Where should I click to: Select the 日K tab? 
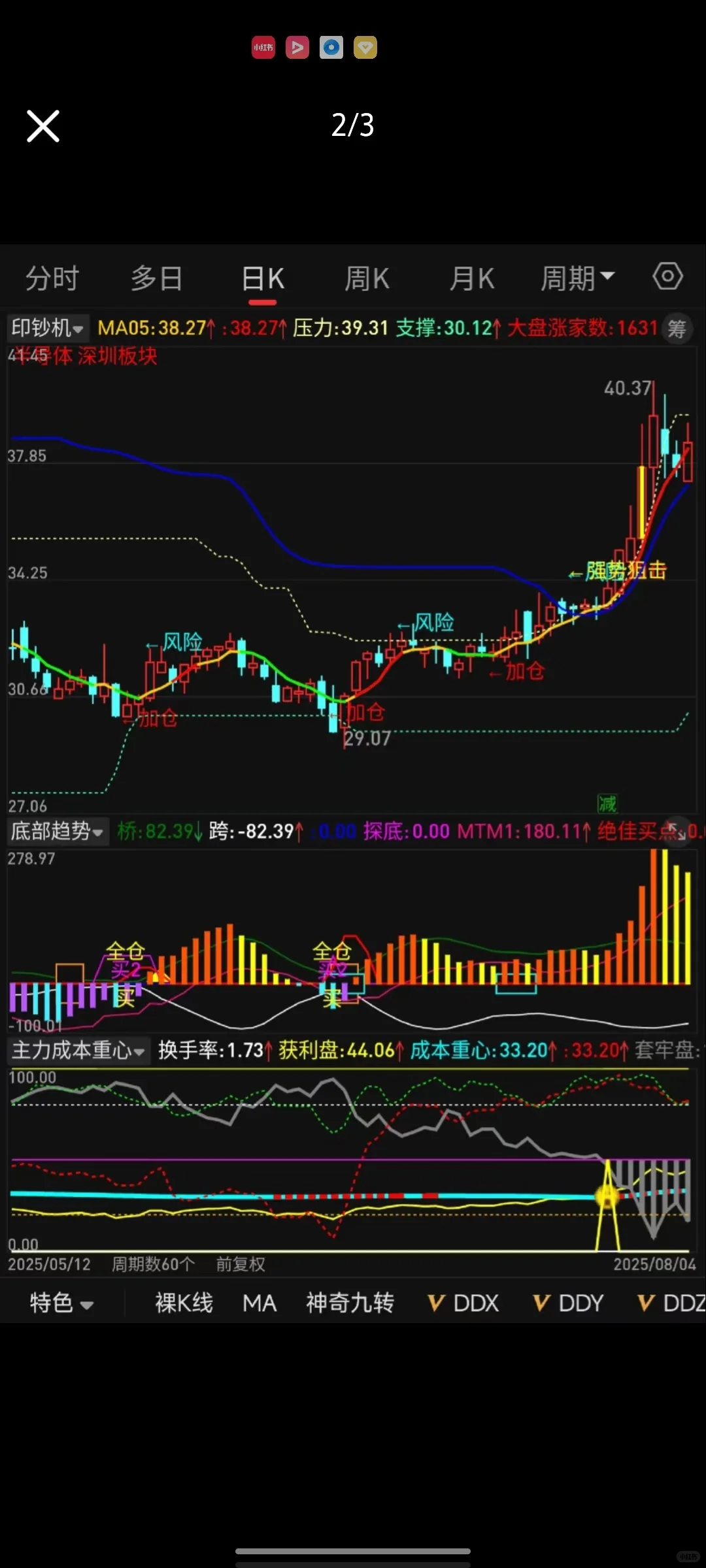[263, 279]
